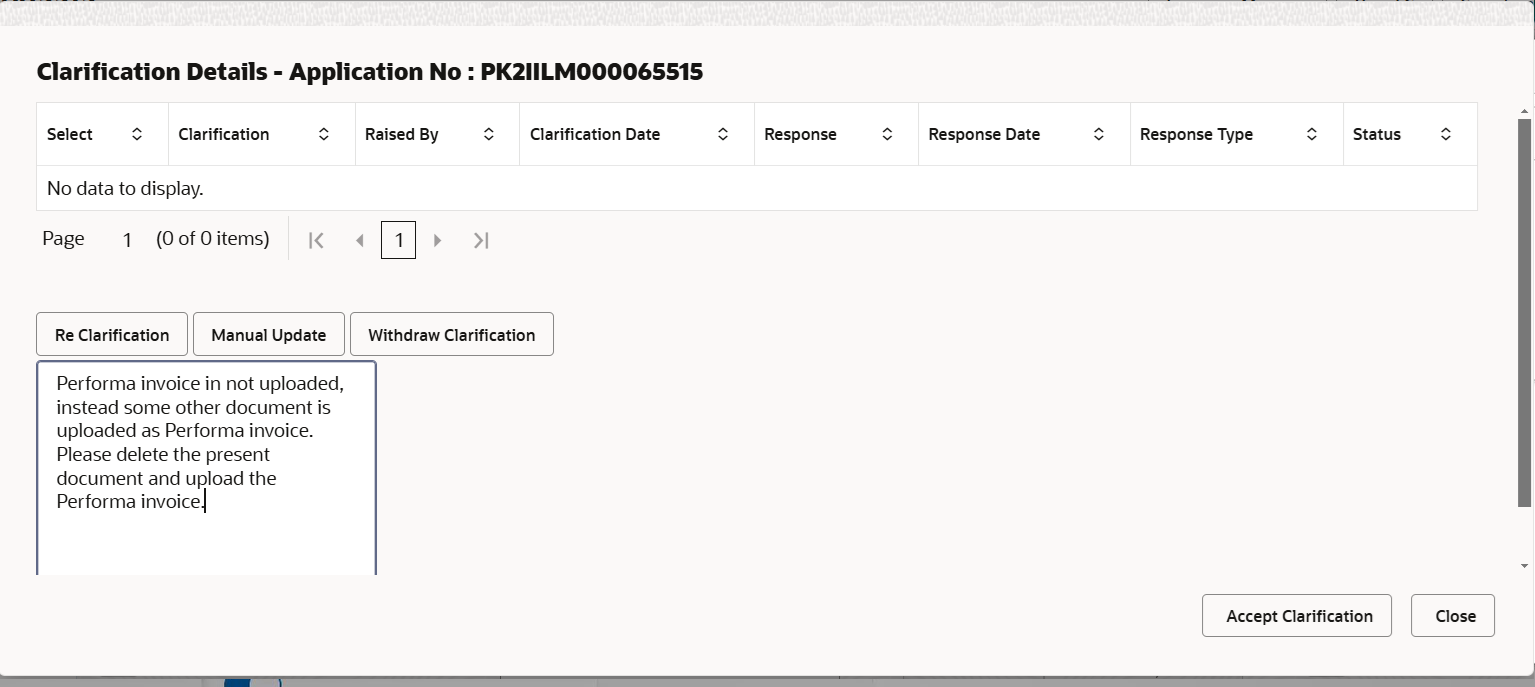Go to first page icon
This screenshot has width=1535, height=687.
[x=316, y=240]
